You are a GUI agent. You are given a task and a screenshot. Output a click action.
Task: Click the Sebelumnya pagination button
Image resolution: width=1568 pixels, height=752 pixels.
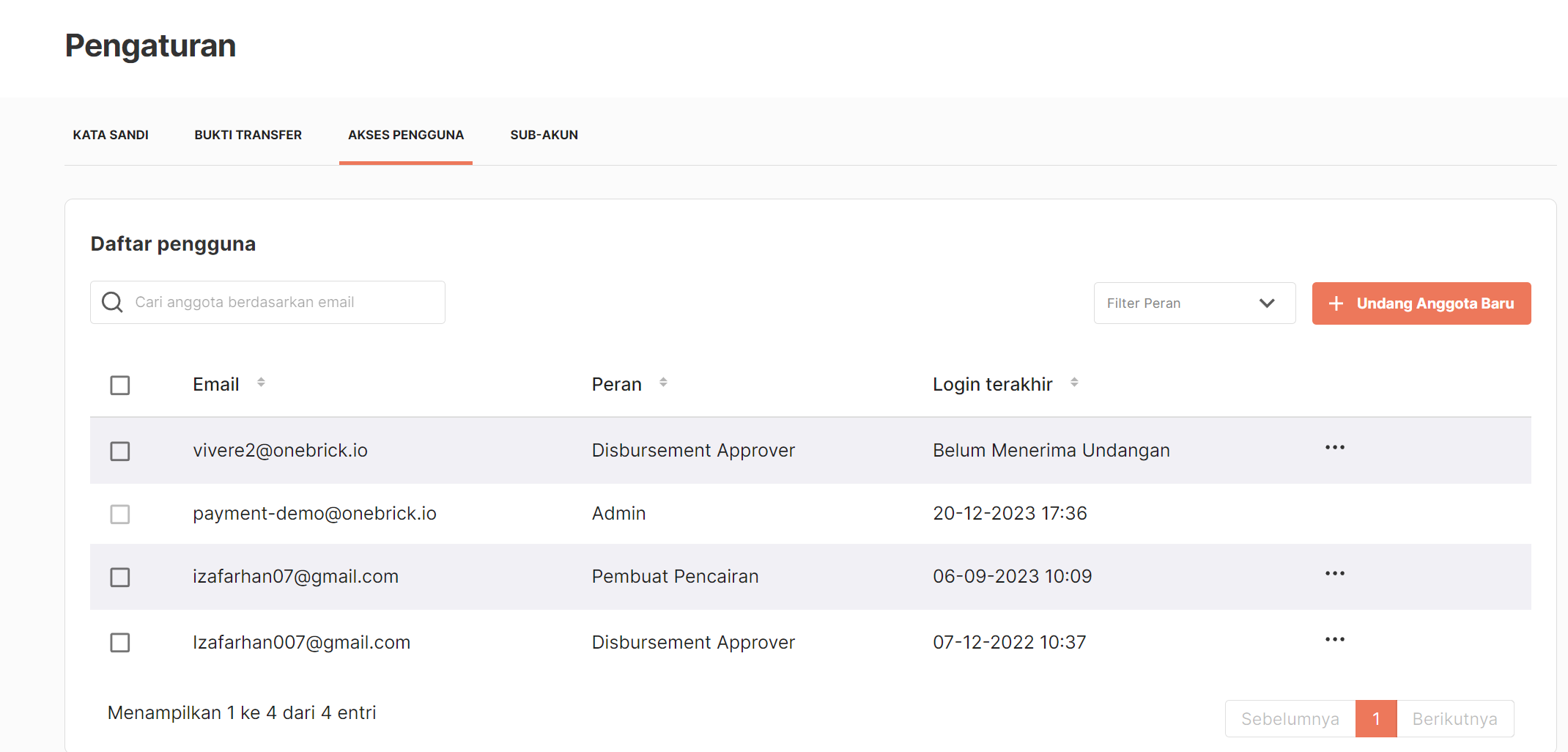[1290, 719]
